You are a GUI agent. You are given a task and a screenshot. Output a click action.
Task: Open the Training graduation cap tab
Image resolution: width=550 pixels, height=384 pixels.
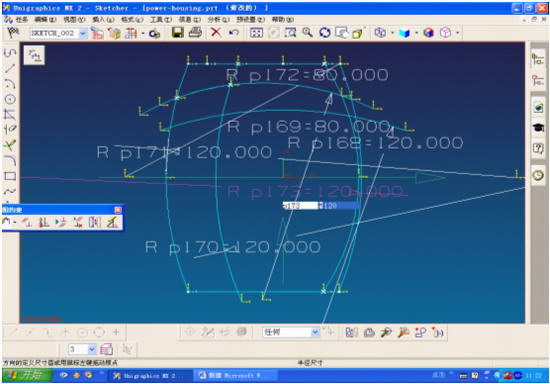pyautogui.click(x=538, y=127)
